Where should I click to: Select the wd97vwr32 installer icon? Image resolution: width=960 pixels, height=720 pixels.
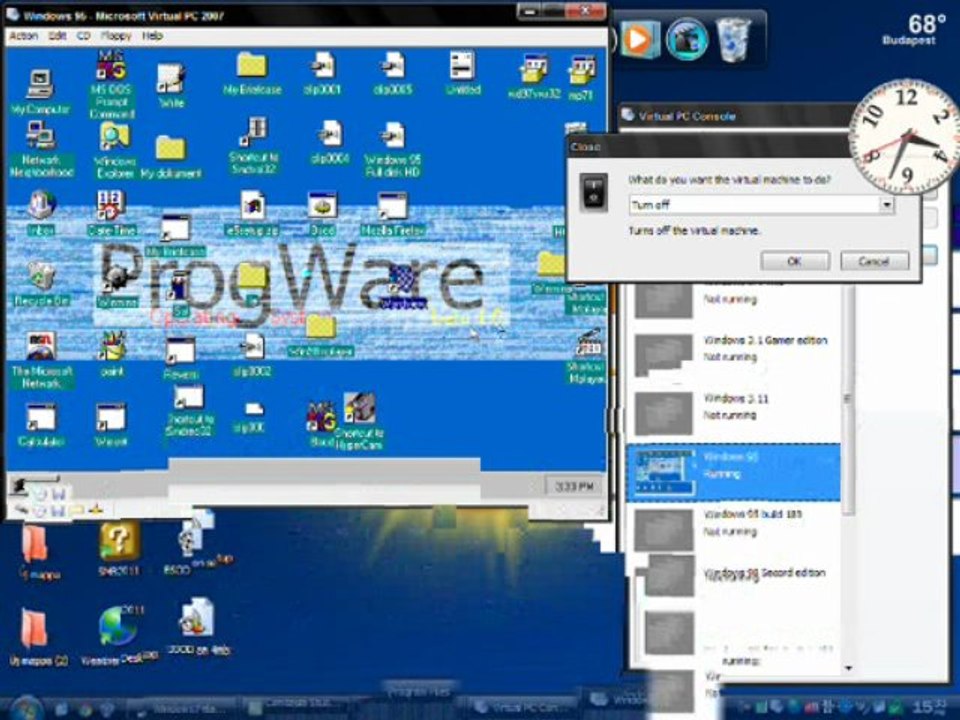coord(534,78)
